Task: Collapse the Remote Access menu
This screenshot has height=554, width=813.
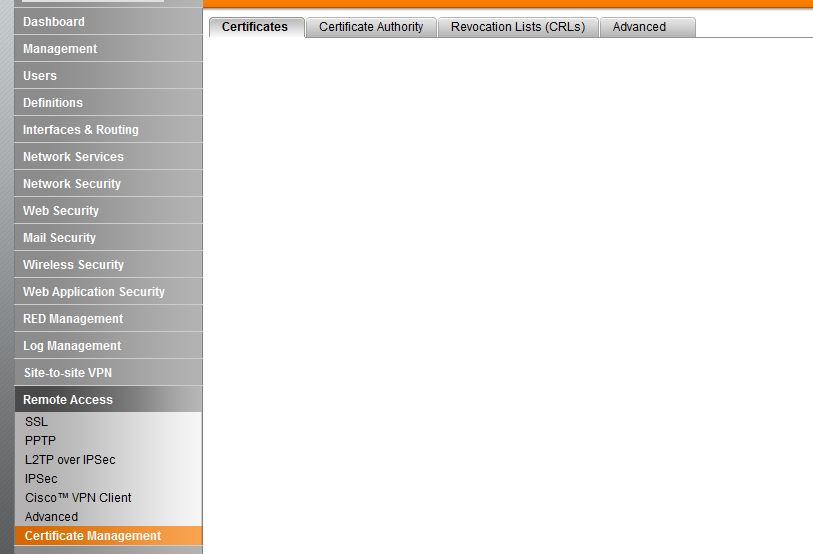Action: point(68,400)
